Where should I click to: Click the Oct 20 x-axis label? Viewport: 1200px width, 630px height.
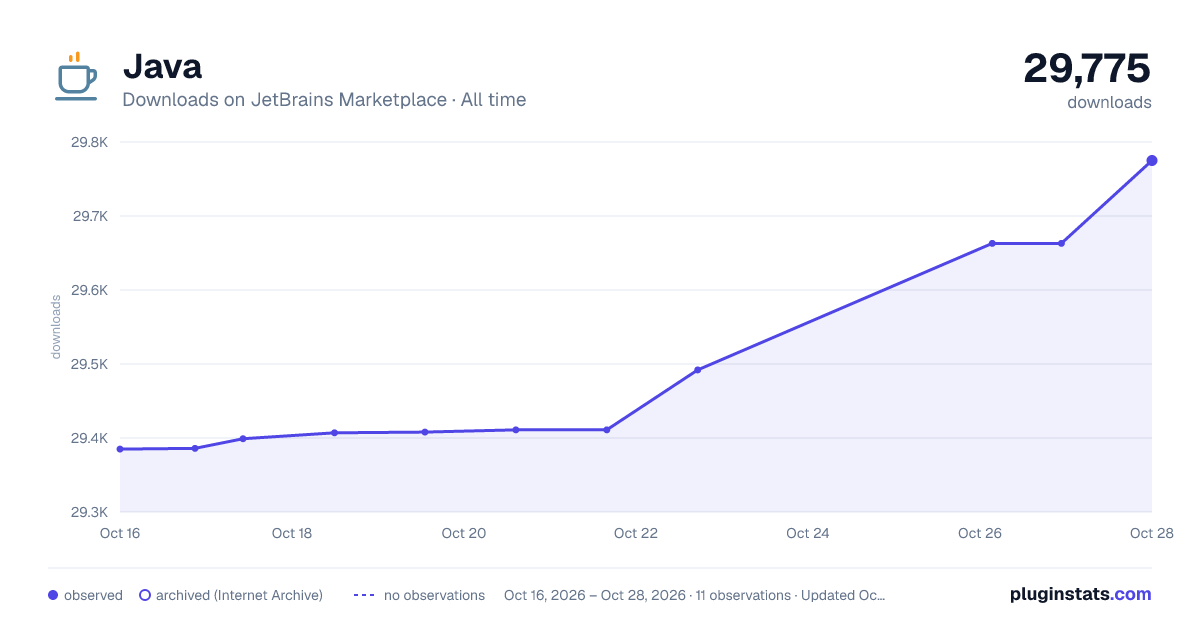click(x=464, y=533)
